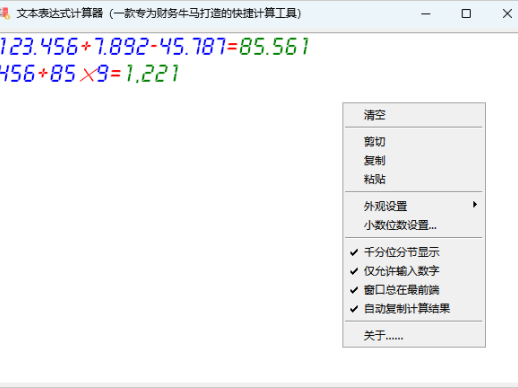Close the calculator window
Screen dimensions: 518x388
click(x=507, y=14)
